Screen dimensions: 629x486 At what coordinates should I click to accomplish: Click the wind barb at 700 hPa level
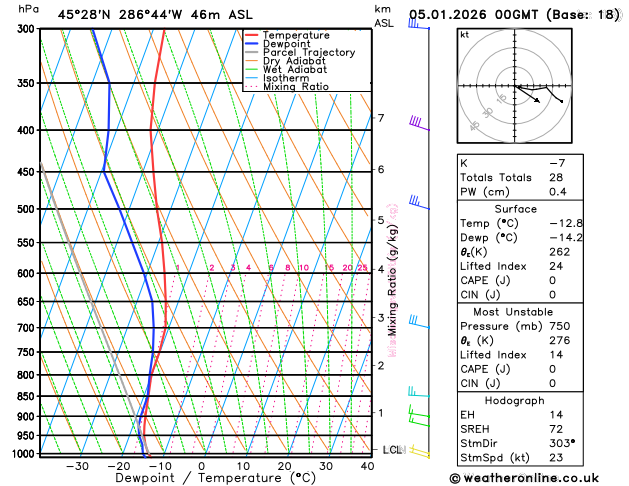419,322
